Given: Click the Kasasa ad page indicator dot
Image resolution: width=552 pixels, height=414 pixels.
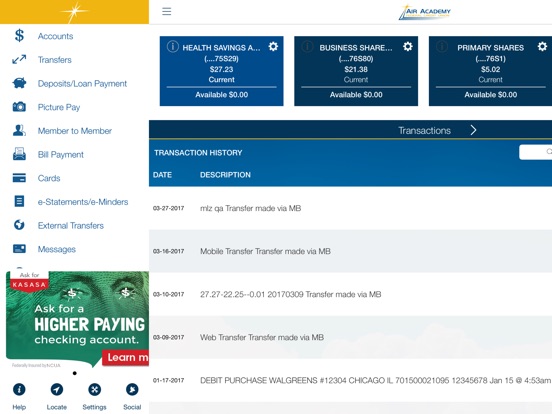Looking at the screenshot, I should (x=75, y=373).
